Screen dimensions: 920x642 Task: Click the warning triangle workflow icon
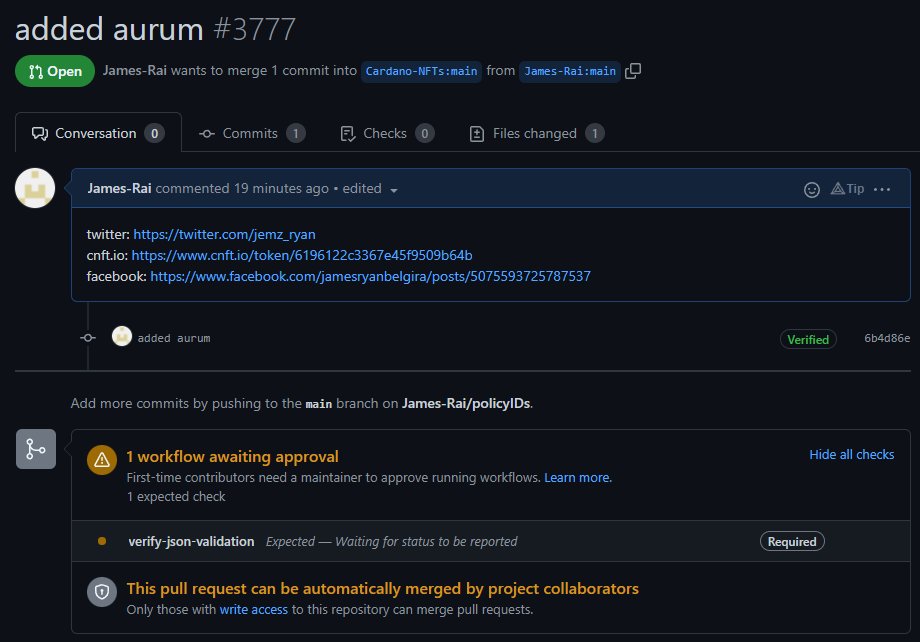coord(102,459)
